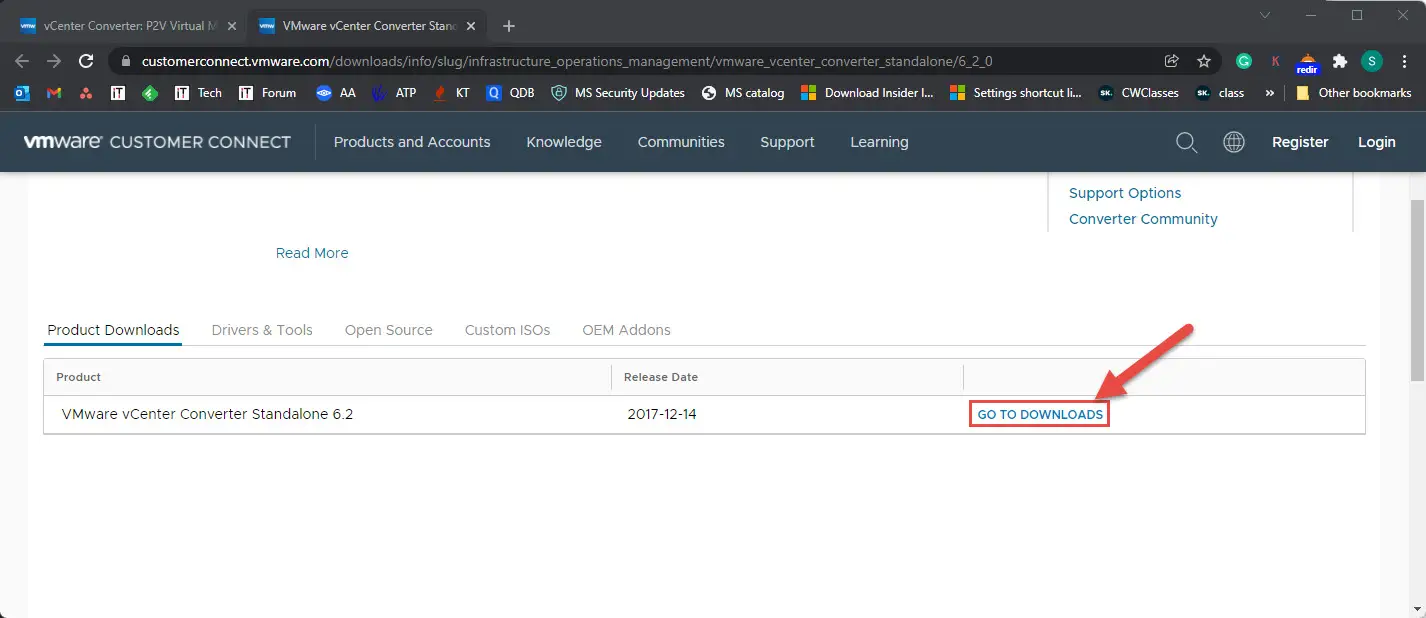
Task: Open the Converter Community link
Action: [x=1143, y=219]
